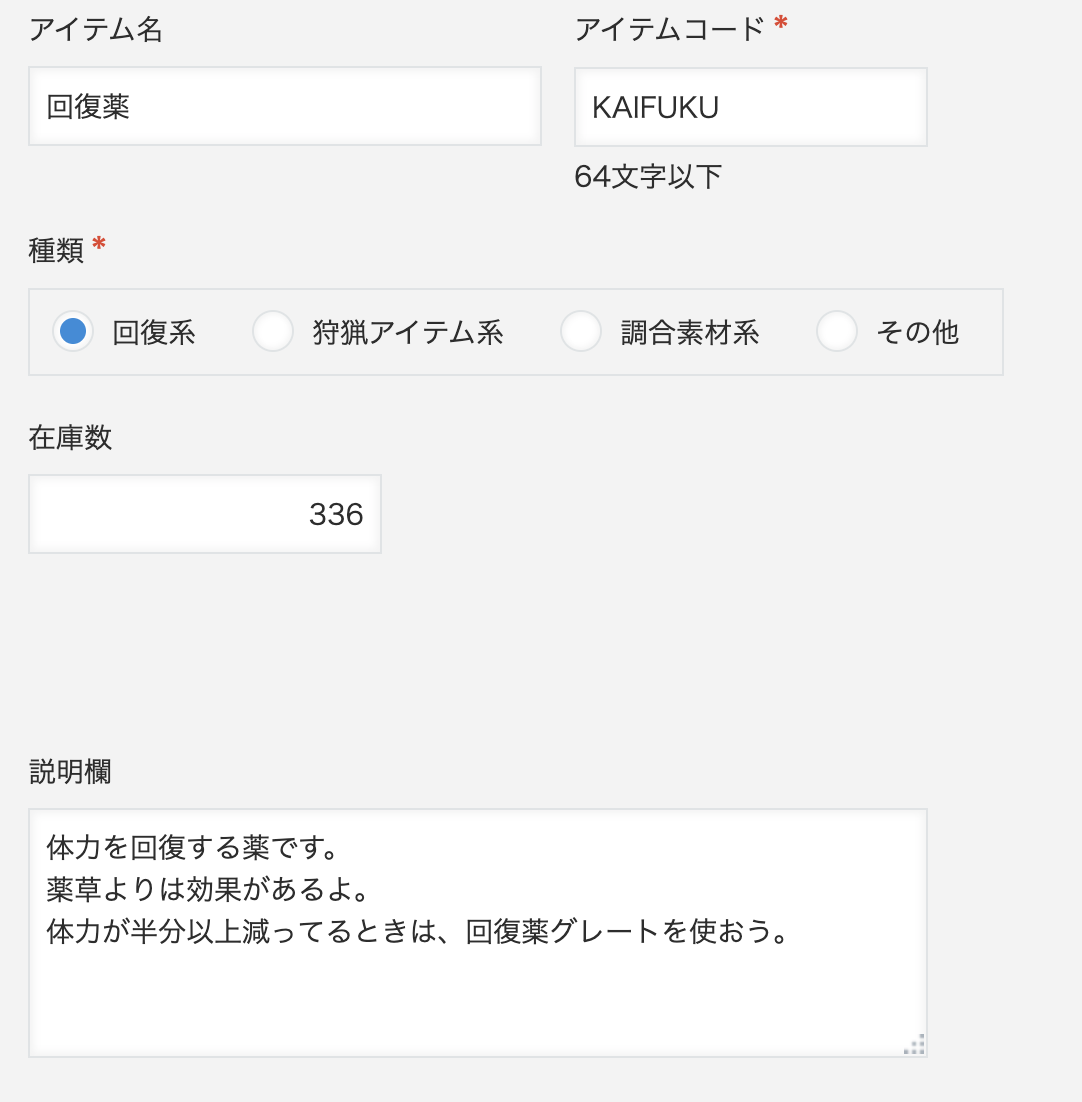
Task: Click the 在庫数 number field showing 336
Action: [x=204, y=514]
